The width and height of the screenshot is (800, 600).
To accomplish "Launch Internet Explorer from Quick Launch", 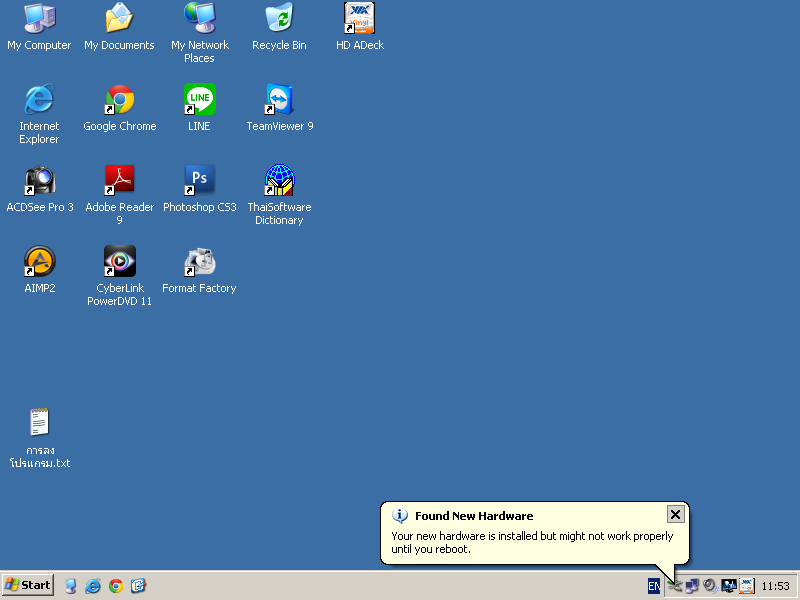I will 93,586.
